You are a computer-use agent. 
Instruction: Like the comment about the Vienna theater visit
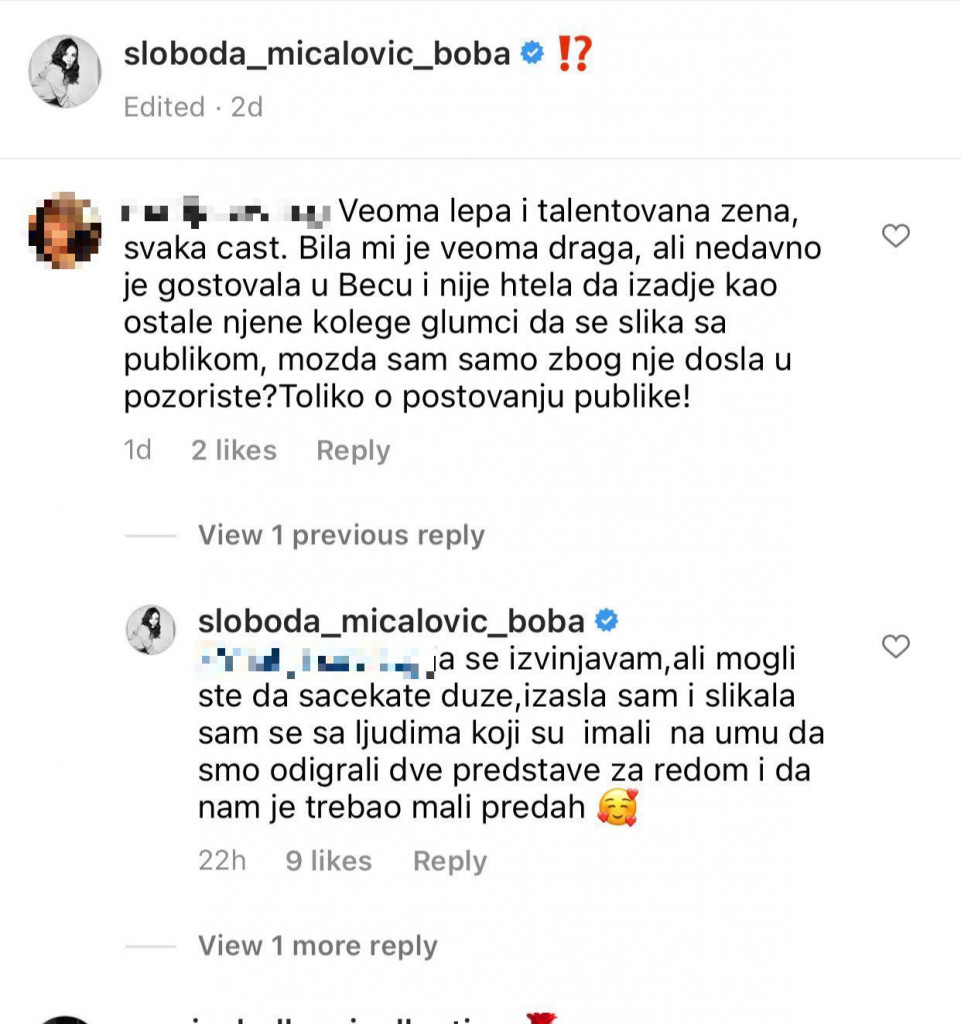pos(895,236)
